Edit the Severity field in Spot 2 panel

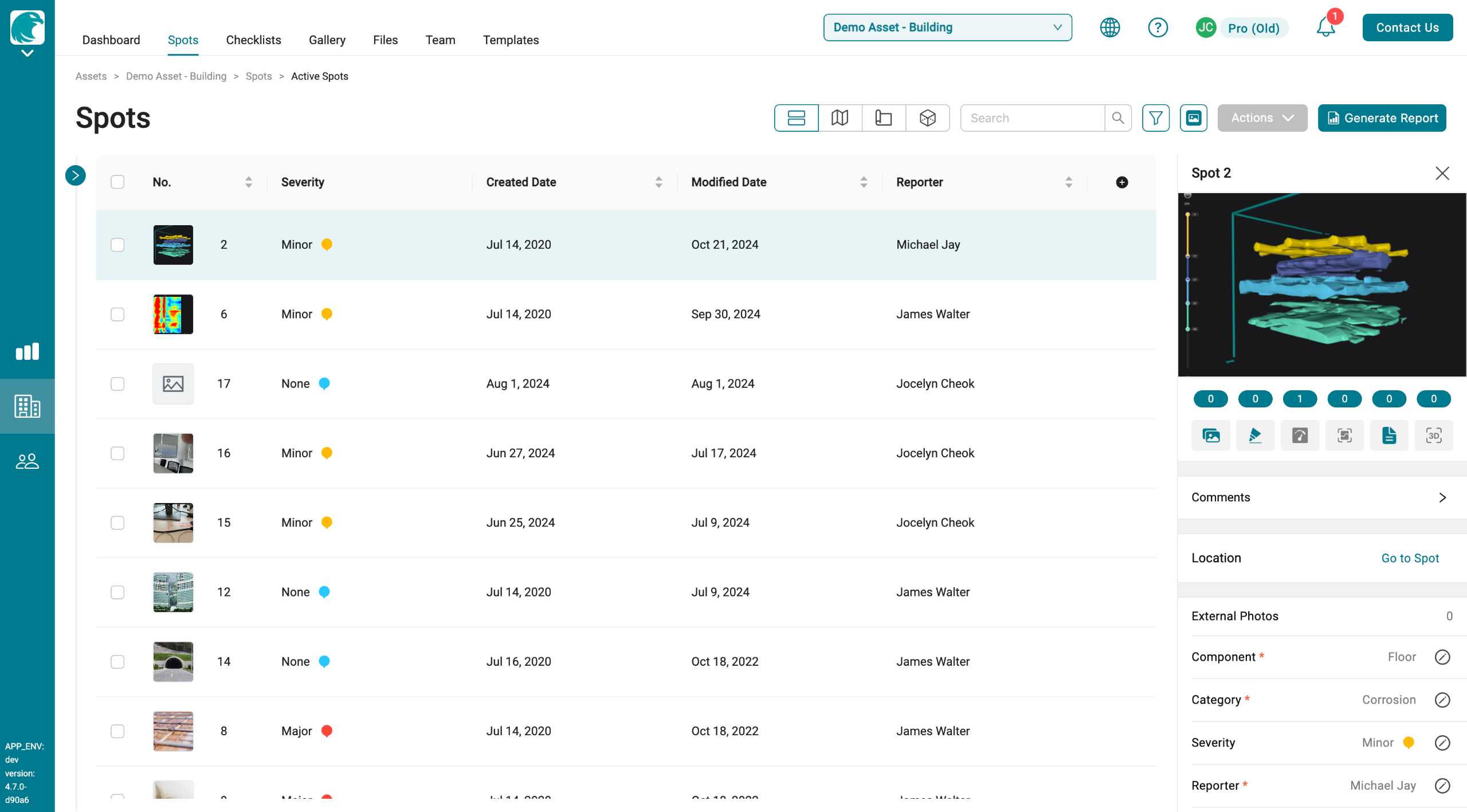point(1442,743)
